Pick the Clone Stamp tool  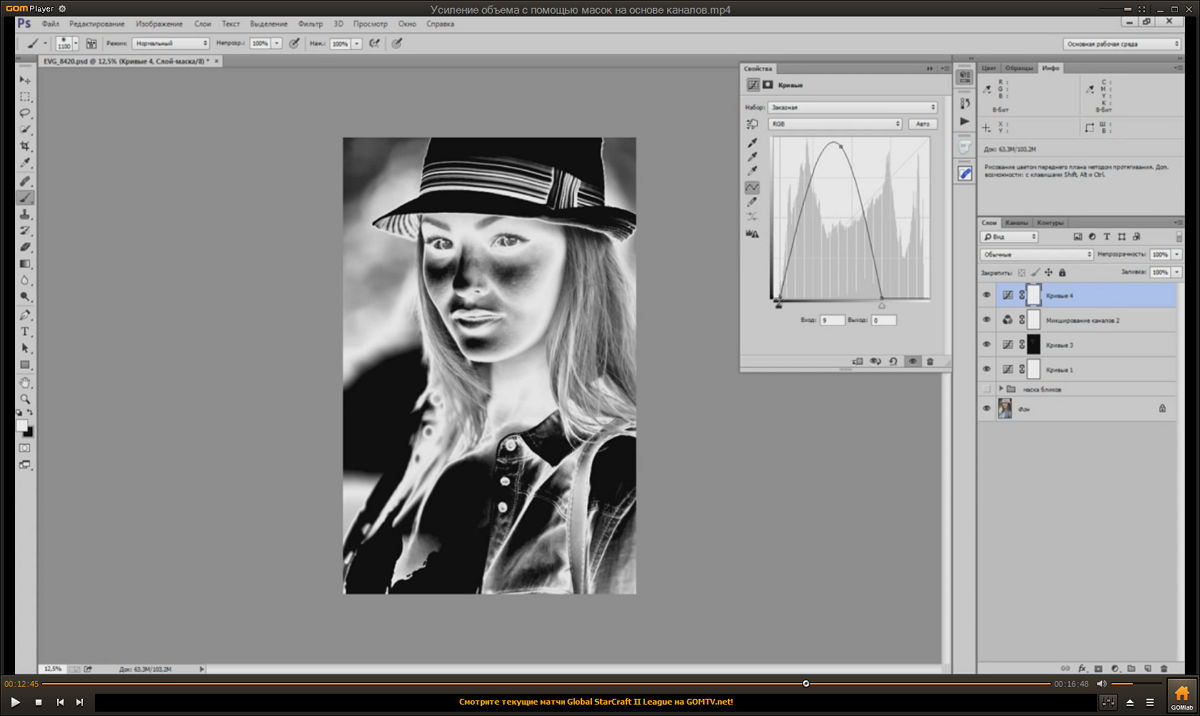pos(25,215)
